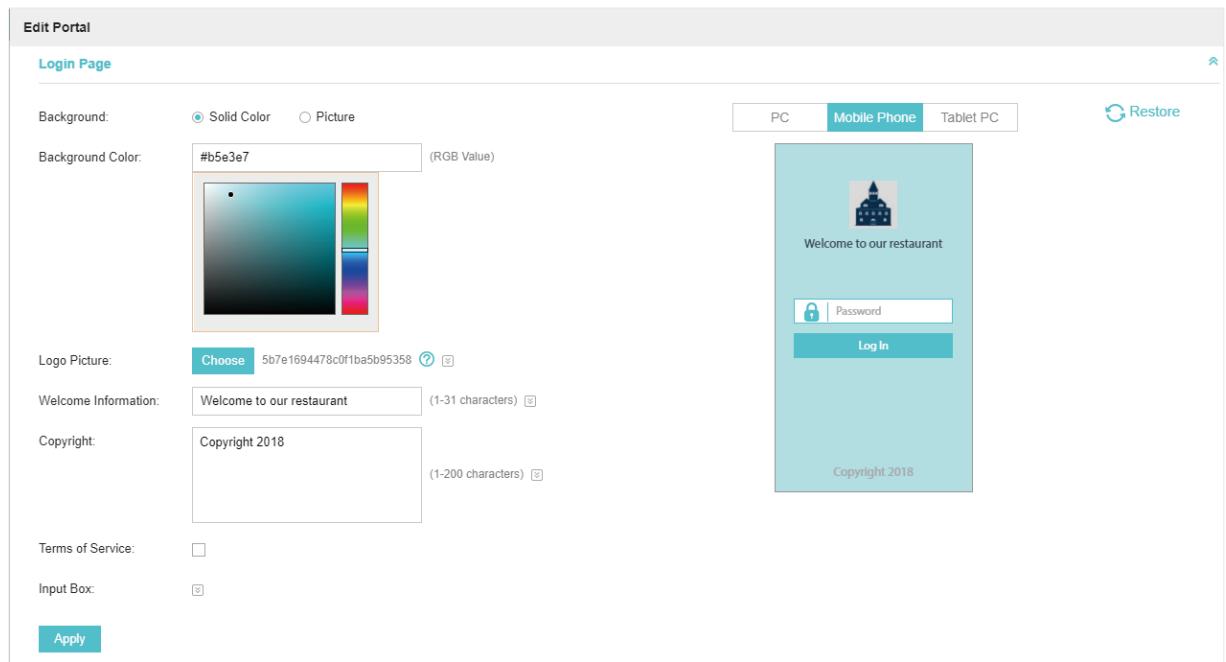The image size is (1226, 662).
Task: Expand the Input Box settings
Action: click(197, 590)
